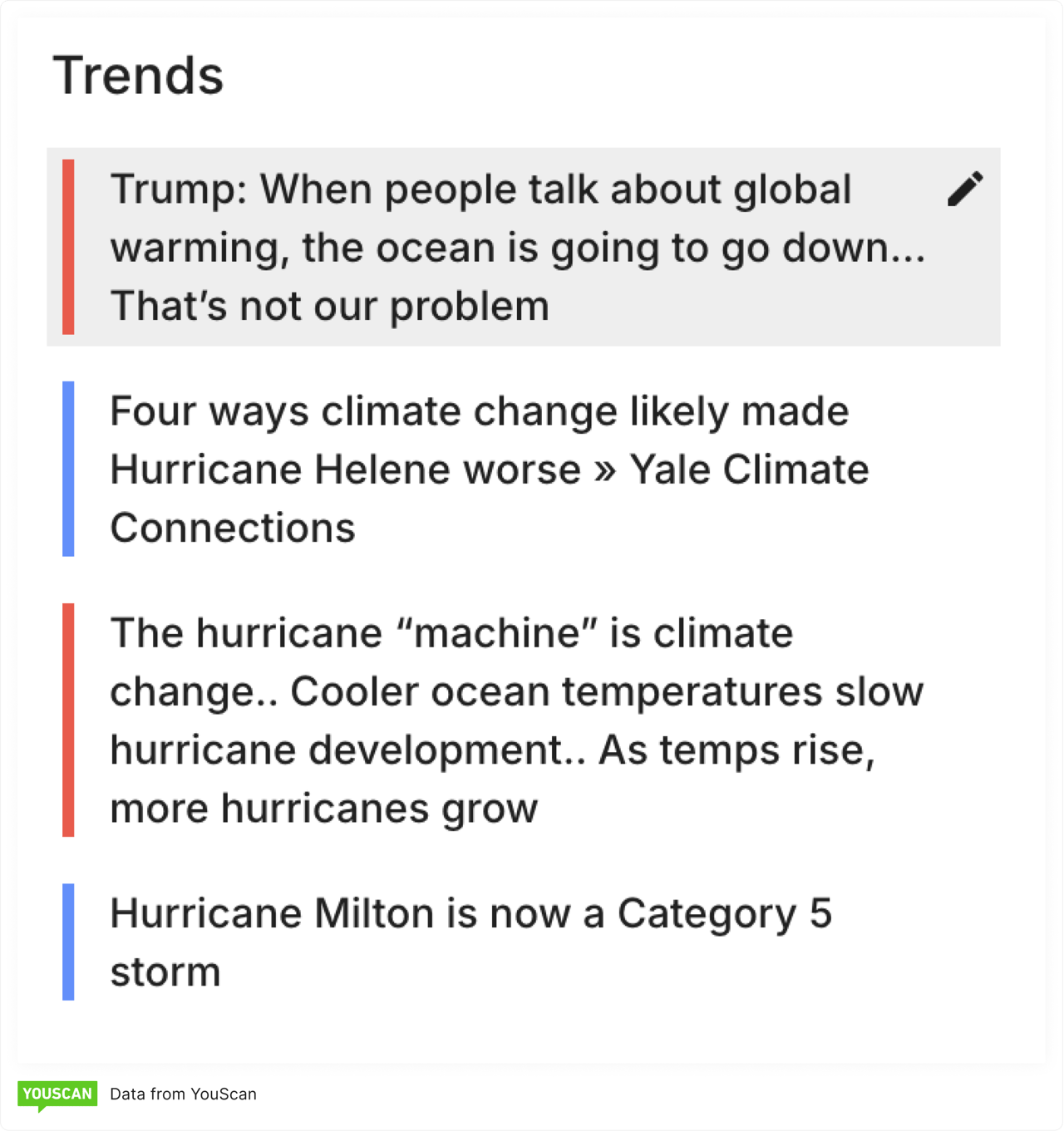This screenshot has width=1064, height=1131.
Task: Click the blue bar on Hurricane Milton trend
Action: coord(68,942)
